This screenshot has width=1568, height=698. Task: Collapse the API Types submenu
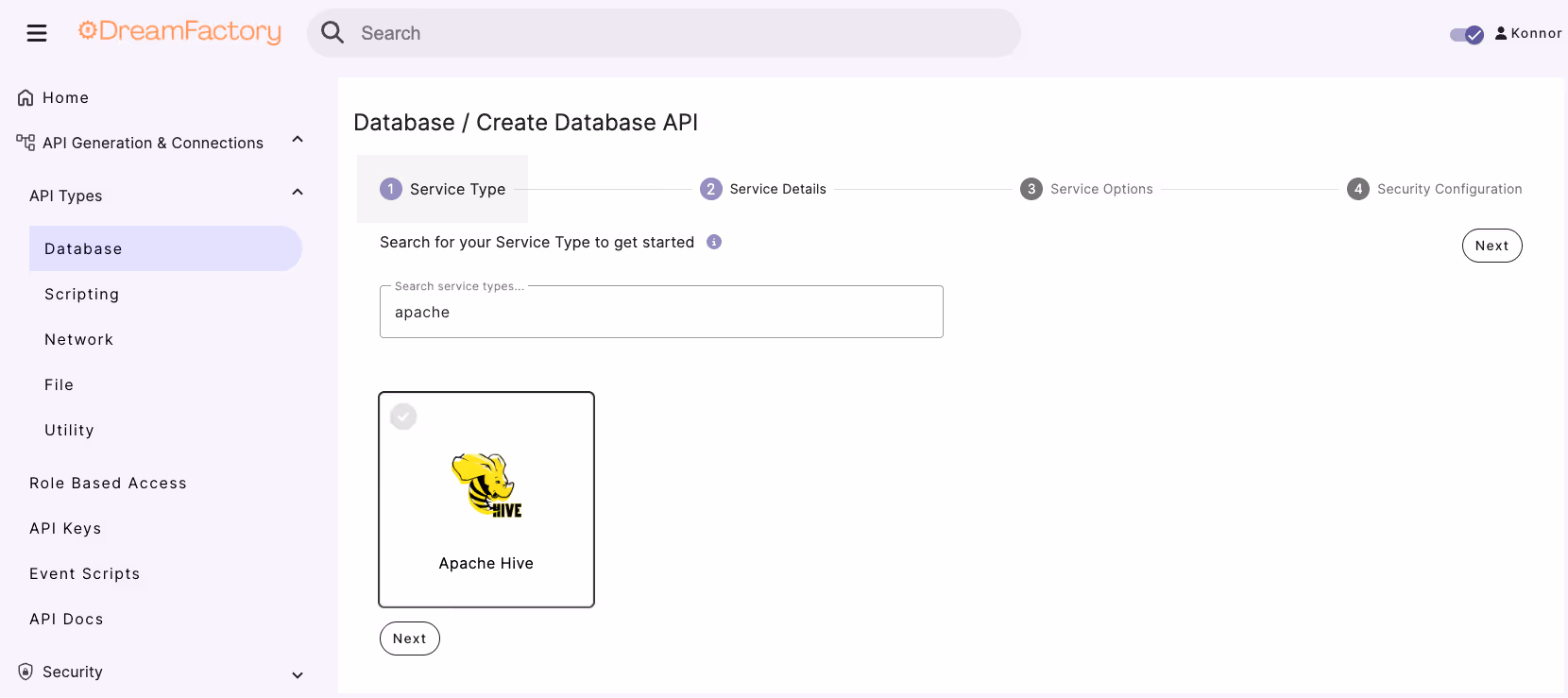(x=298, y=193)
